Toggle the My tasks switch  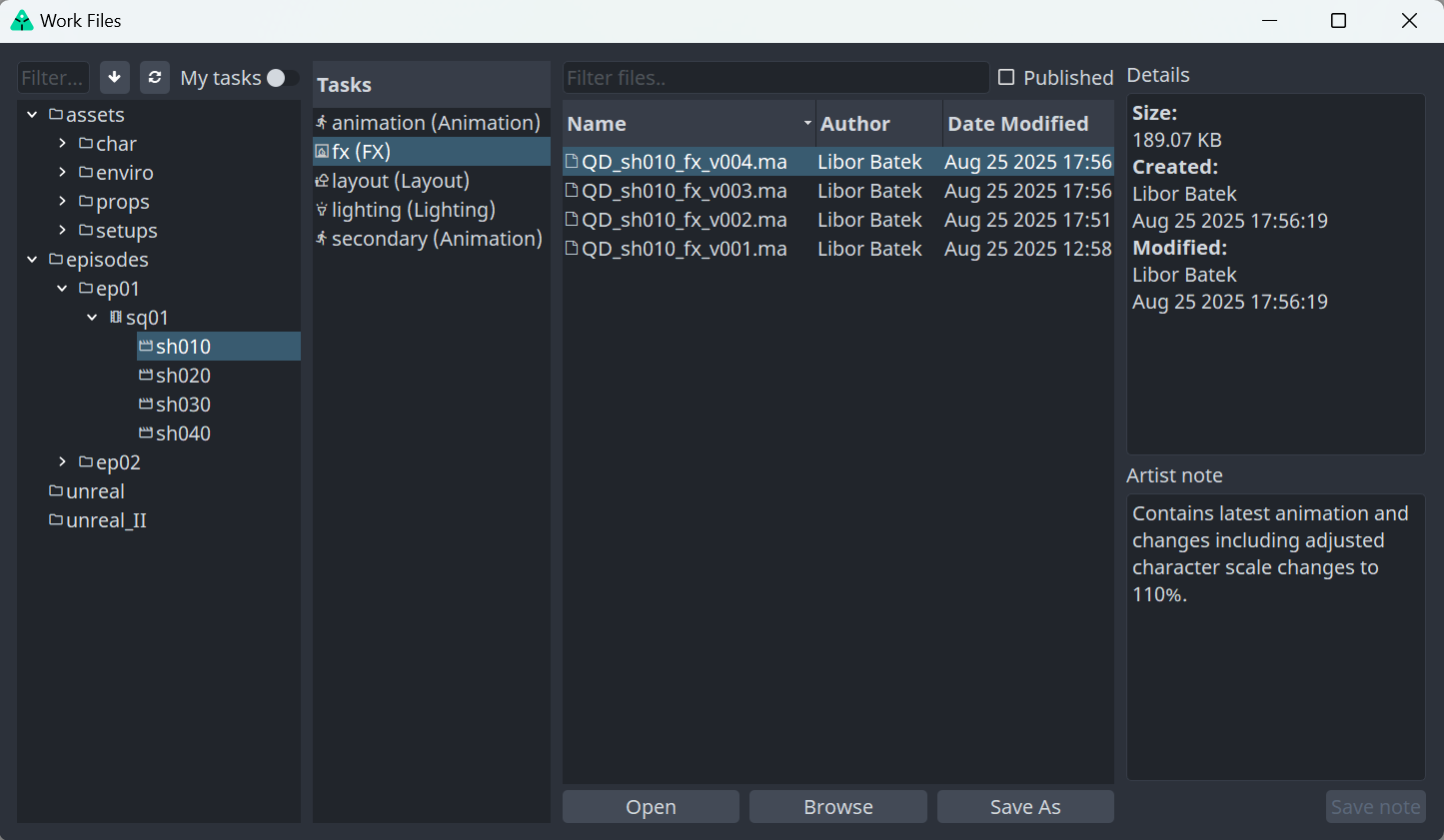click(281, 78)
